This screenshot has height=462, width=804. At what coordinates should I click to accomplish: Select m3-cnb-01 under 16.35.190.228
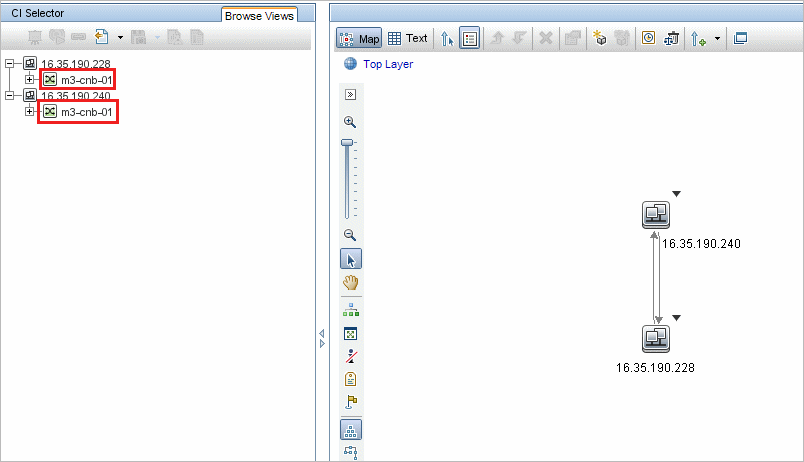(86, 80)
